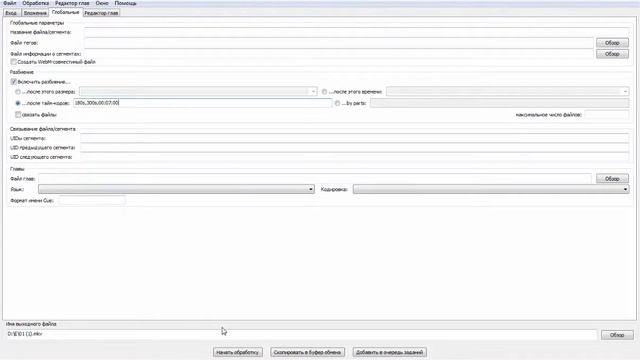Toggle the link files checkbox
This screenshot has height=360, width=640.
tap(18, 115)
